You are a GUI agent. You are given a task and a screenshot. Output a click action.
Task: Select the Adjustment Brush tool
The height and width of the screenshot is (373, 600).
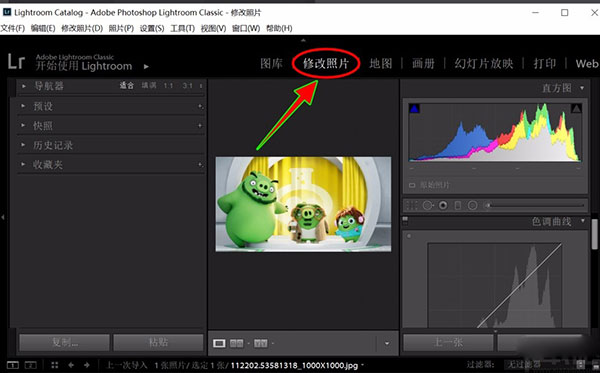[x=488, y=205]
